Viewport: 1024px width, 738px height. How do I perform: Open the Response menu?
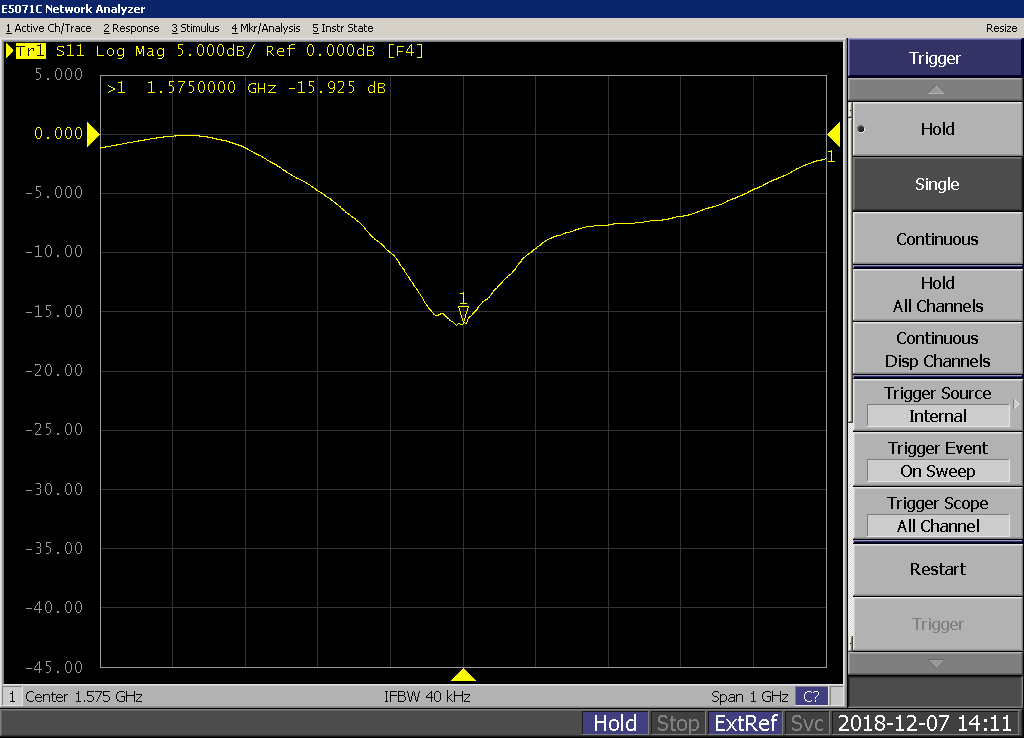[x=131, y=28]
